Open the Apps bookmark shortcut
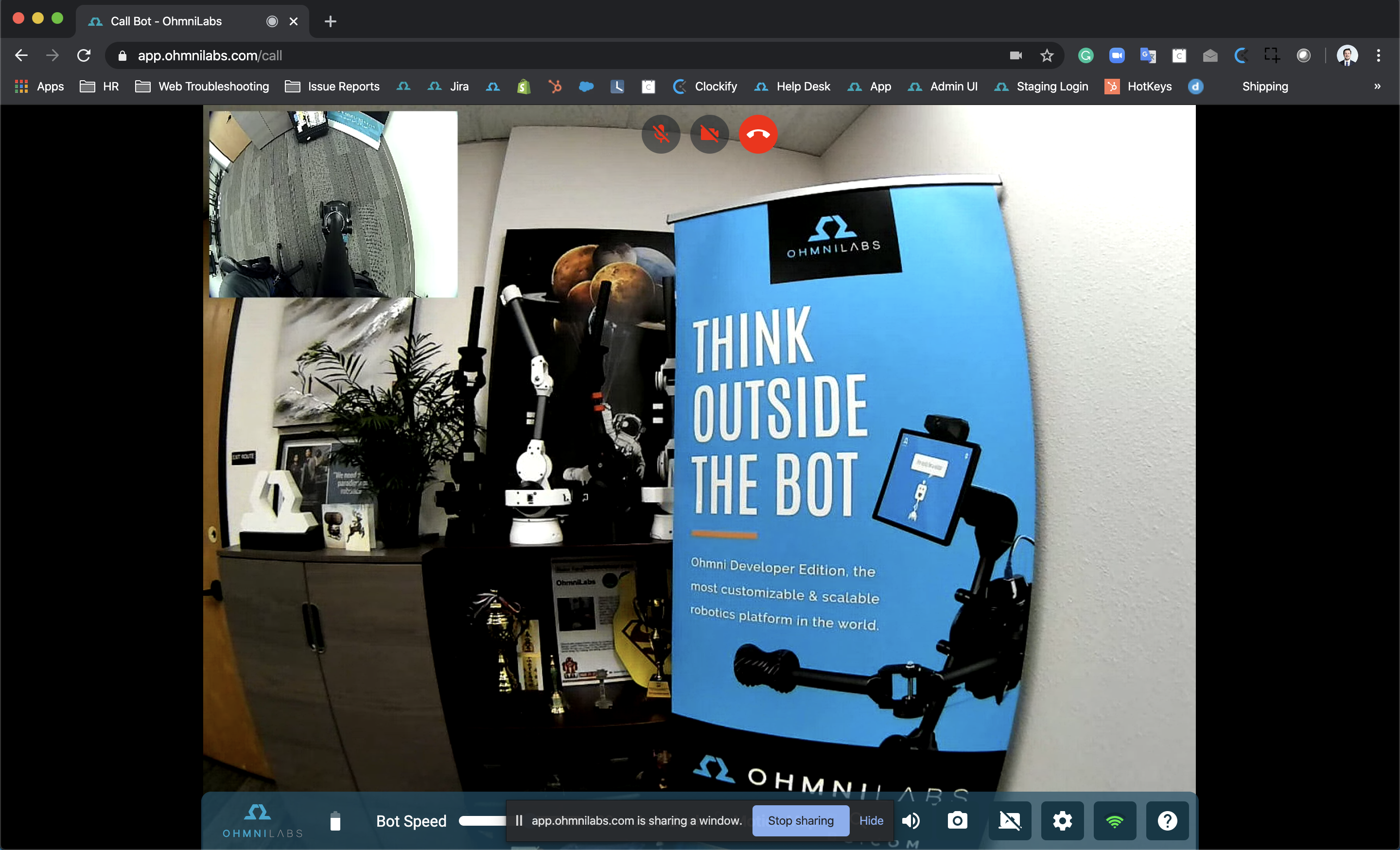 click(39, 87)
